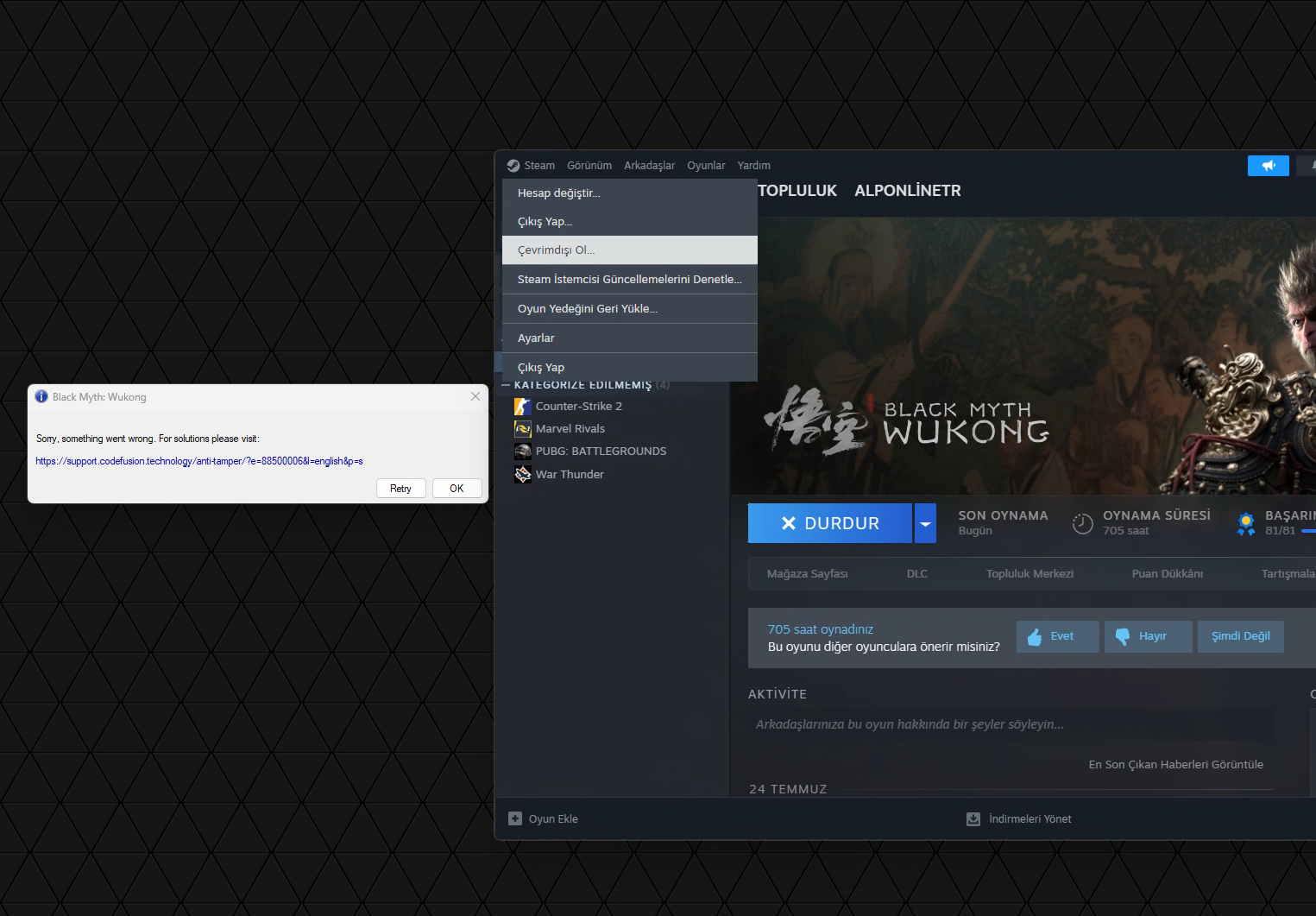Click the playtime clock icon
This screenshot has width=1316, height=916.
1082,523
